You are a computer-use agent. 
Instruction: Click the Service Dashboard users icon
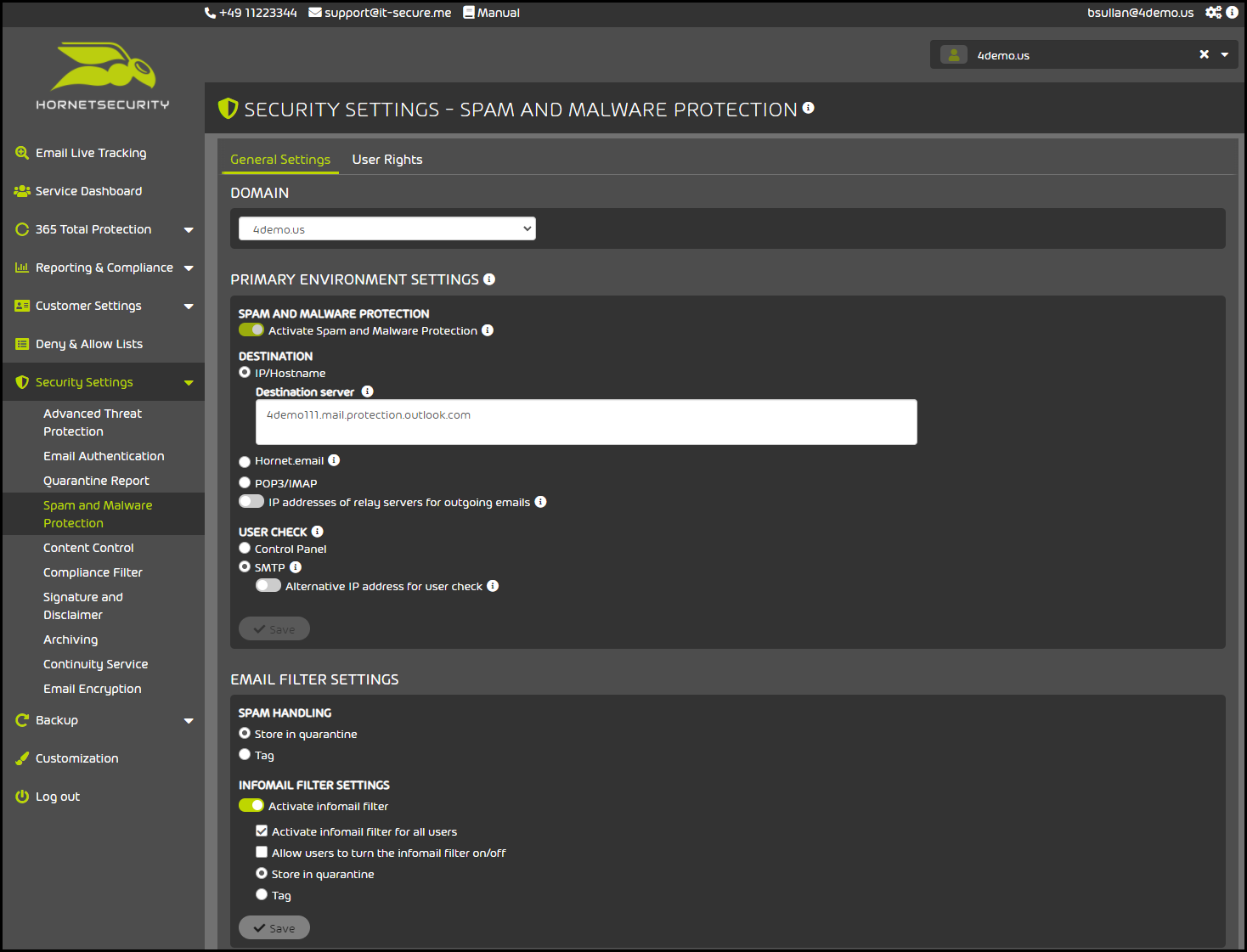(x=22, y=191)
